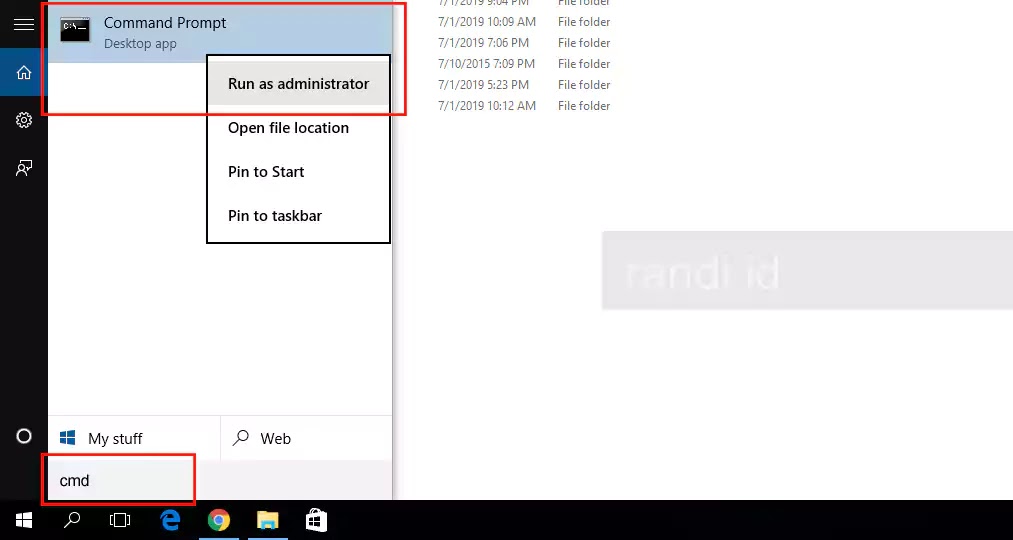Filter results by Web
1013x540 pixels.
(x=306, y=439)
